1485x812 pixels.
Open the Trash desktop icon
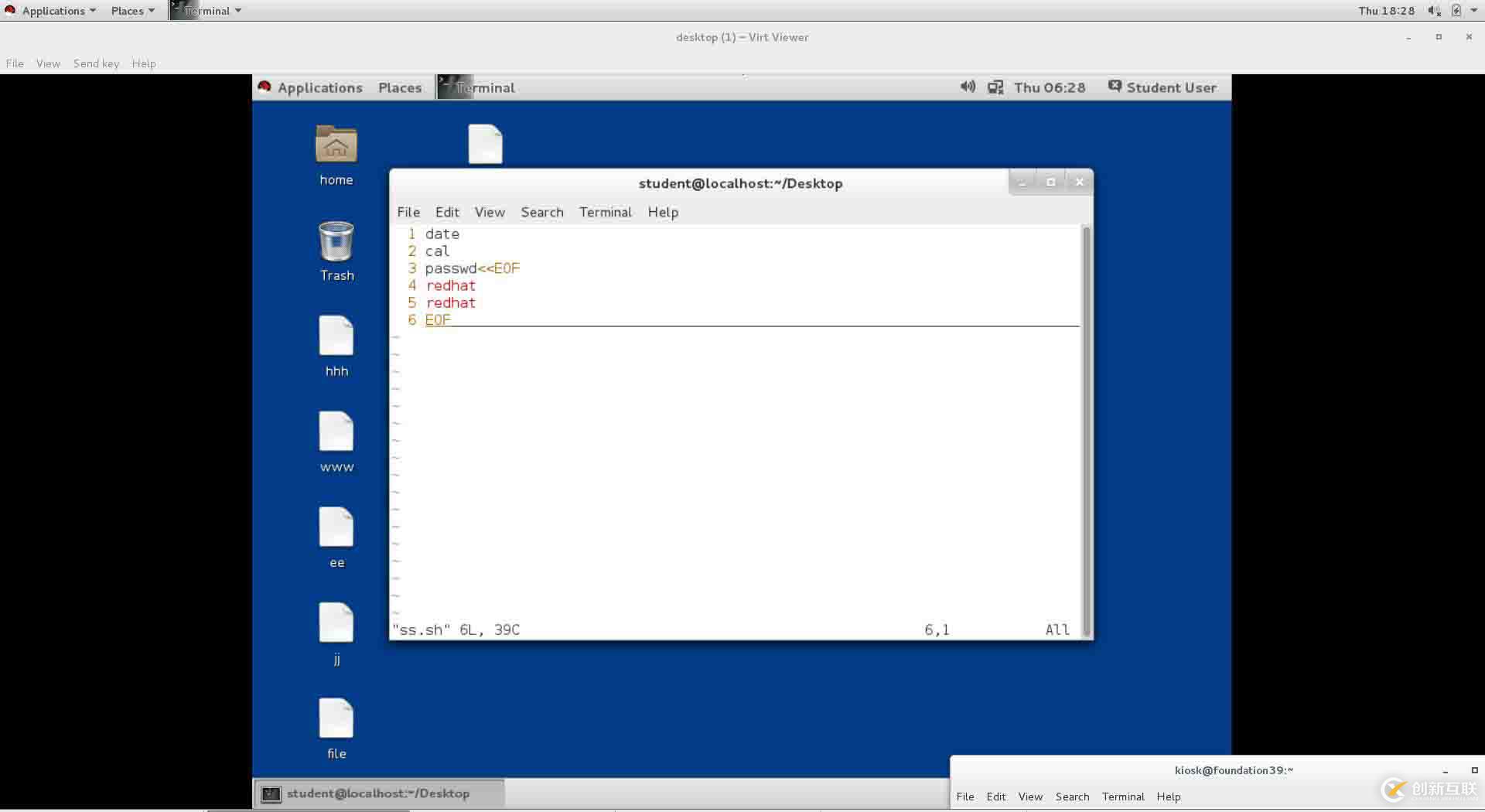tap(336, 243)
